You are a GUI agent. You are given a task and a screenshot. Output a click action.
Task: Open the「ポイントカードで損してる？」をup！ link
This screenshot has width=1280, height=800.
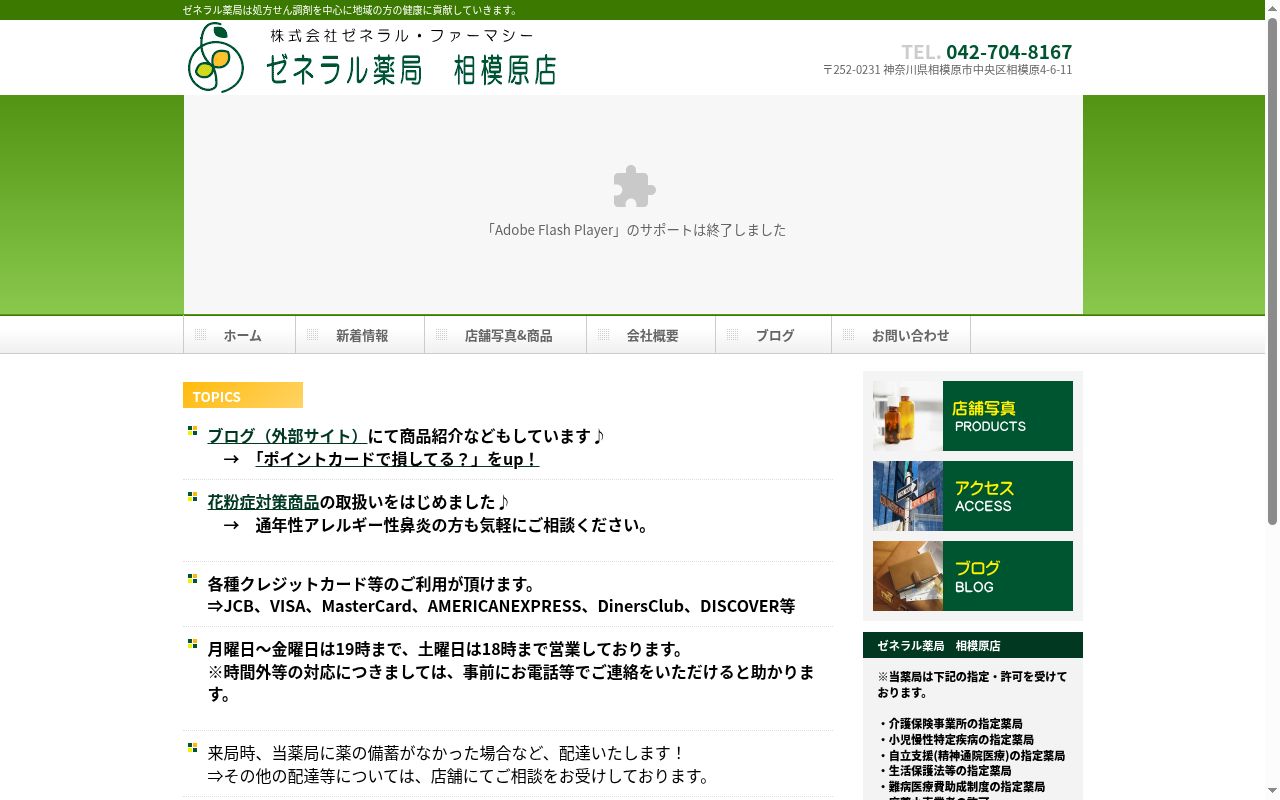pos(397,459)
